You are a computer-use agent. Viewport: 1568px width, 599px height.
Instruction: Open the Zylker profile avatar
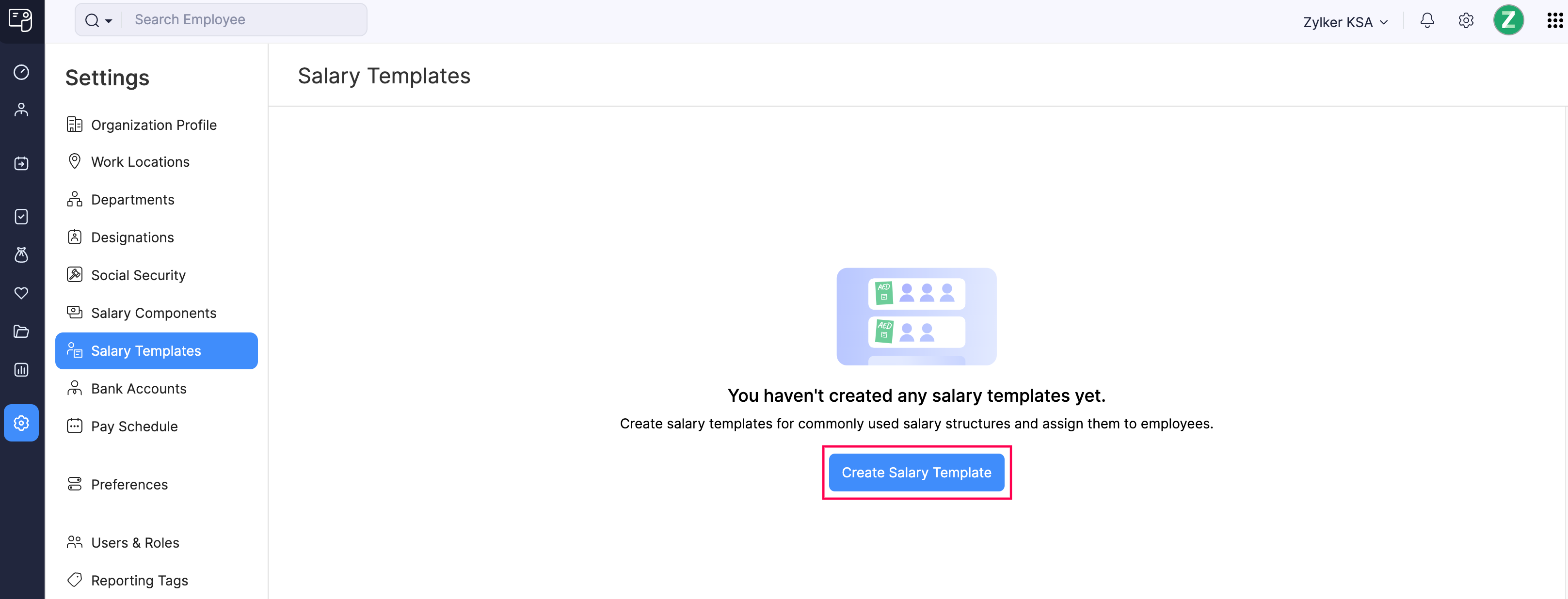click(1509, 20)
